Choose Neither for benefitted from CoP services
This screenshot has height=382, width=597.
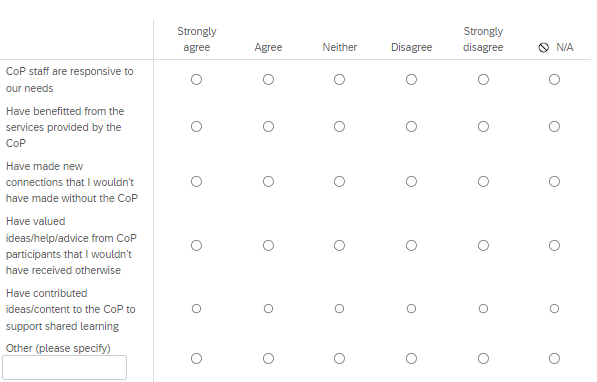[339, 126]
